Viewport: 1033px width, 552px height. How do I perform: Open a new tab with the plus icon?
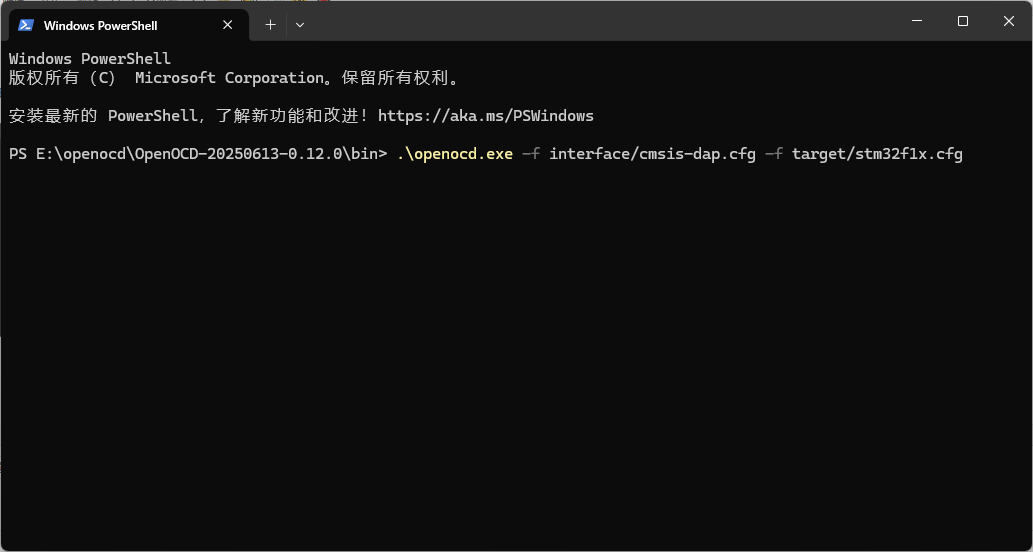(270, 25)
